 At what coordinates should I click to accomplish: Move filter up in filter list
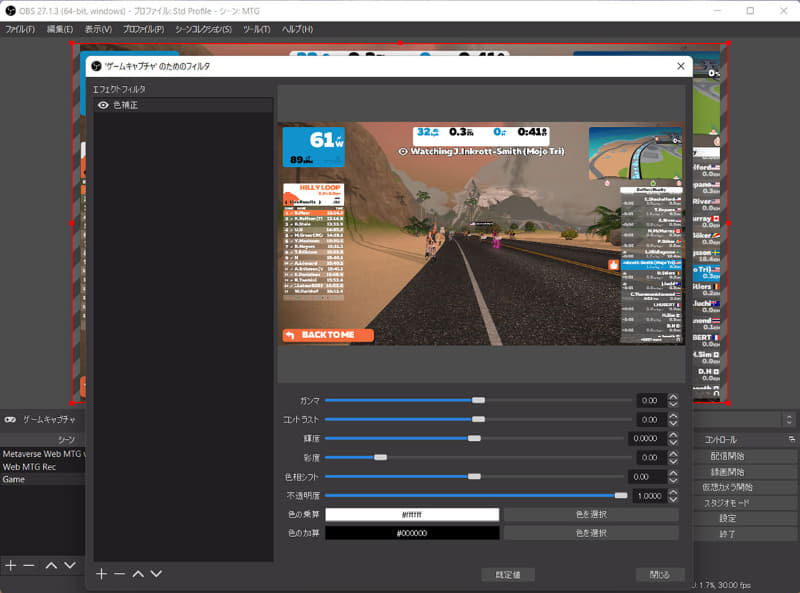coord(138,574)
